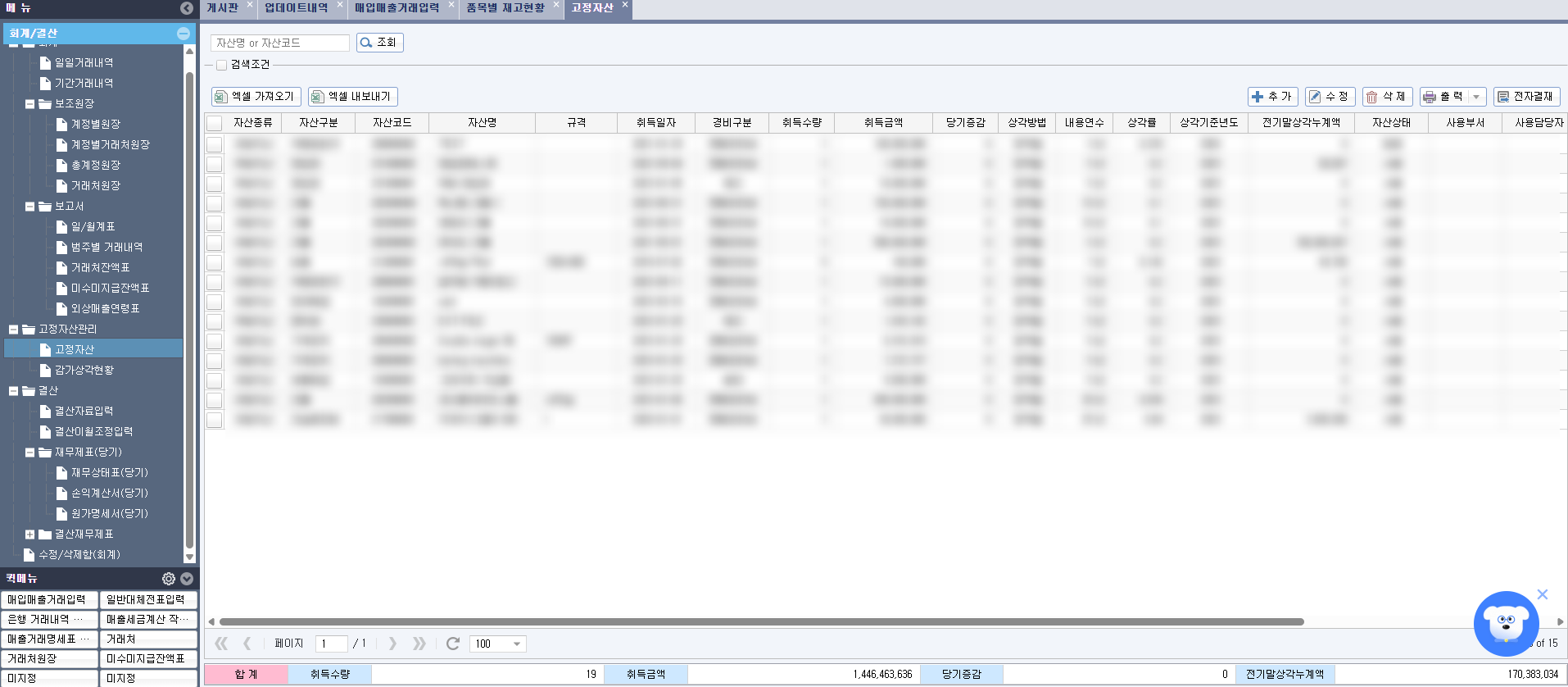Image resolution: width=1568 pixels, height=687 pixels.
Task: Open the 감가상각현황 page
Action: click(84, 371)
